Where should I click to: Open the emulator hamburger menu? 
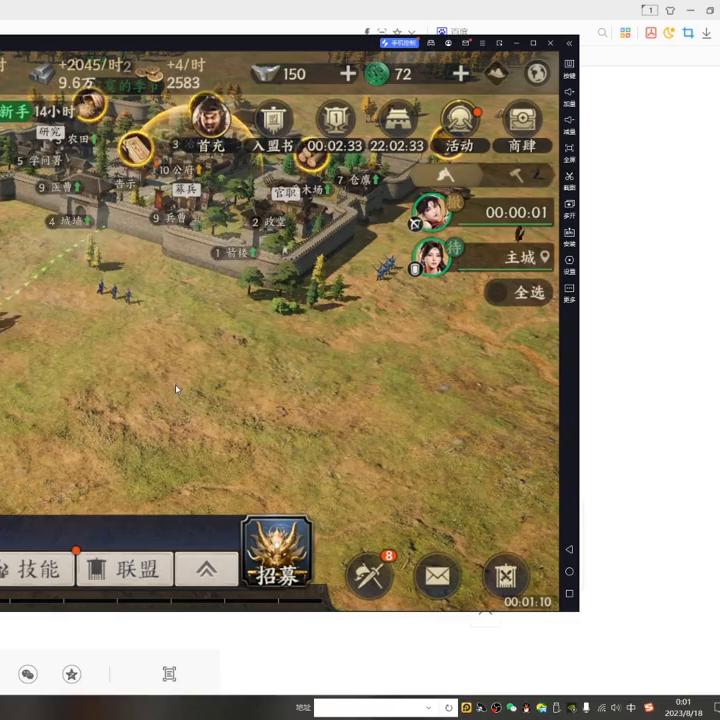tap(483, 43)
